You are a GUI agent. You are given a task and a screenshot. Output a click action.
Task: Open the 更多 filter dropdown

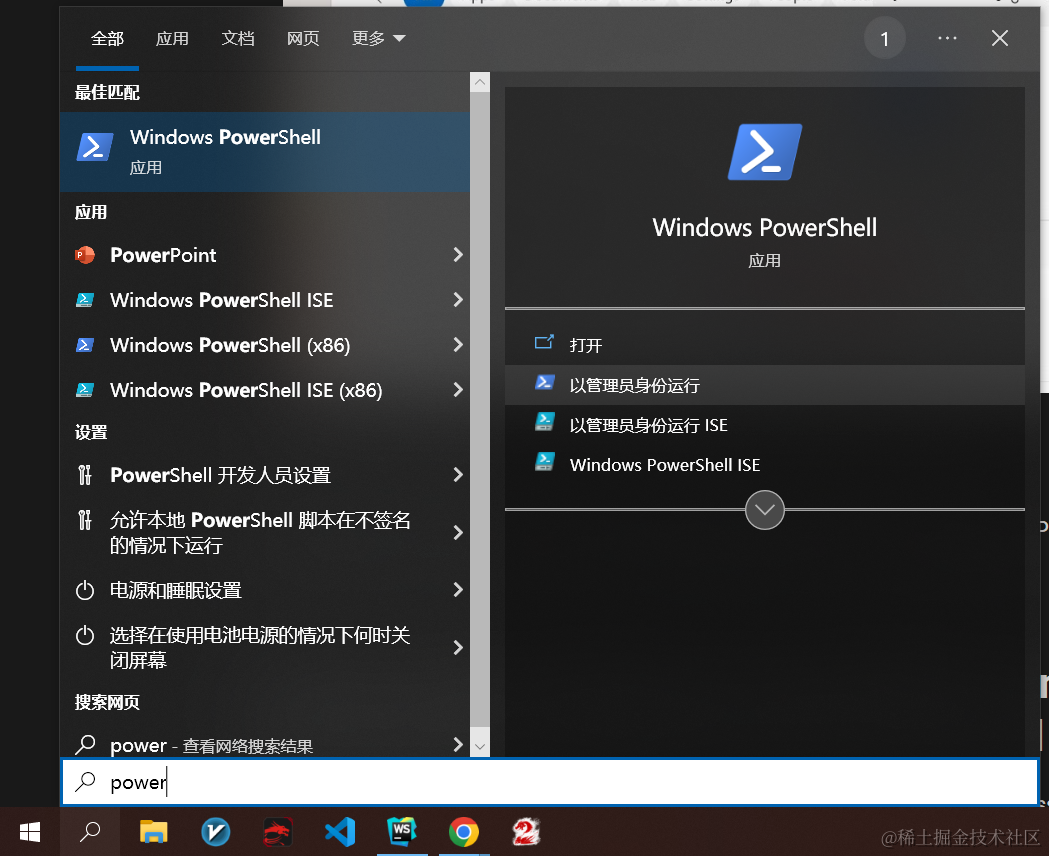click(x=378, y=39)
